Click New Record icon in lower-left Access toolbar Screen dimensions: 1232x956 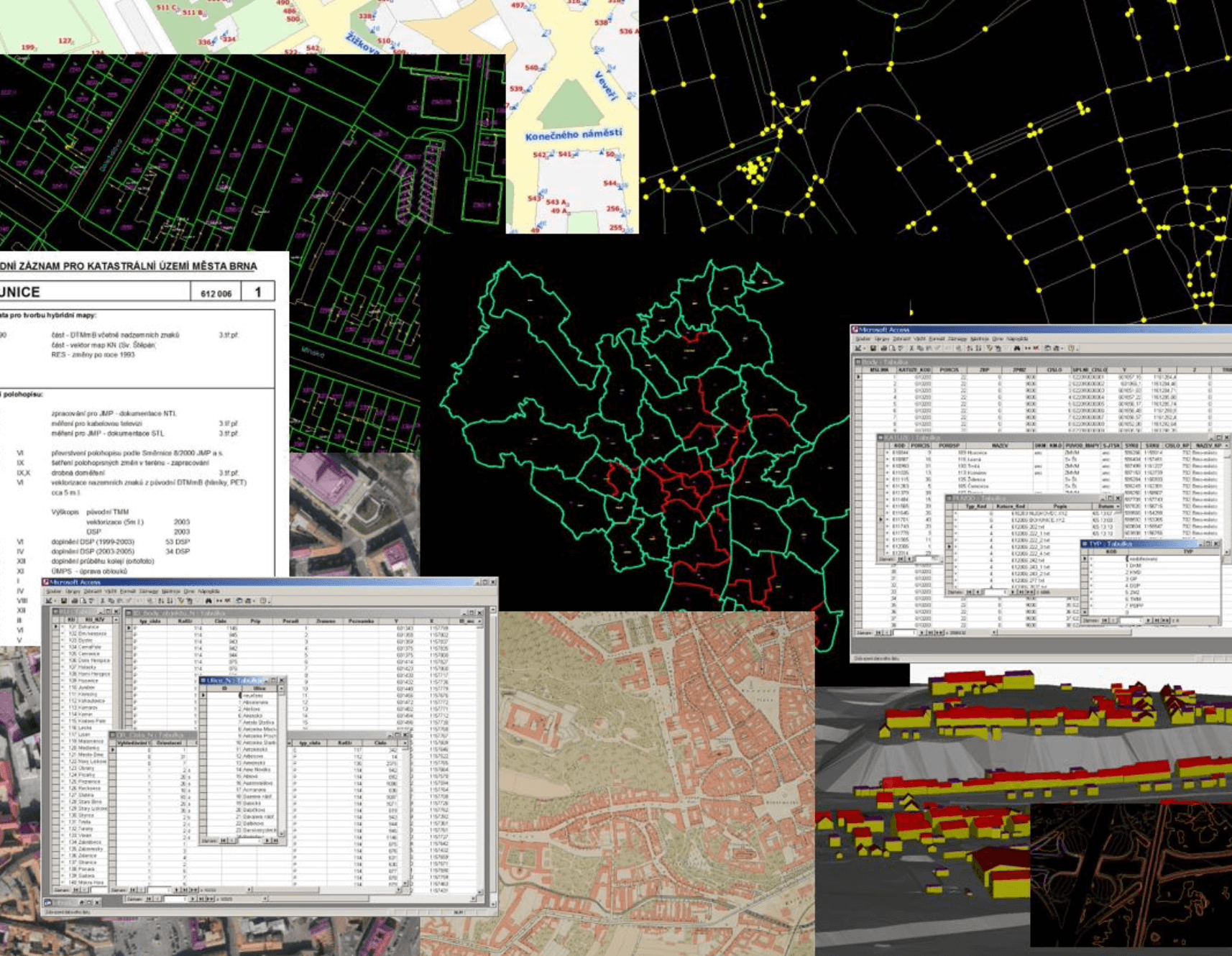pyautogui.click(x=219, y=601)
